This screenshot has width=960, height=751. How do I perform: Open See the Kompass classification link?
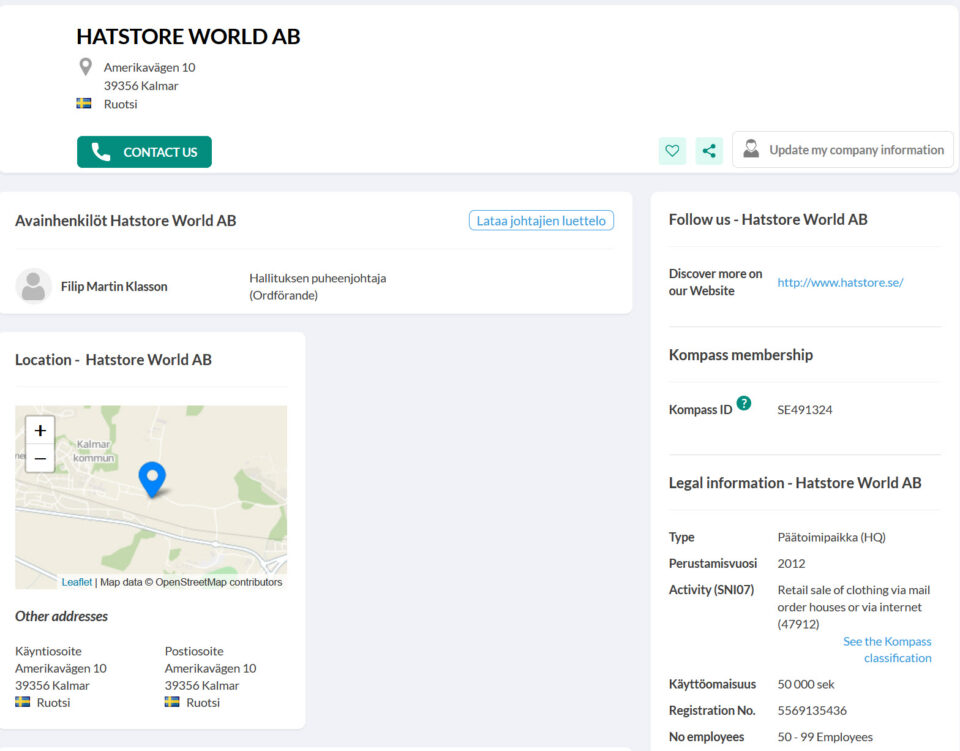coord(887,649)
